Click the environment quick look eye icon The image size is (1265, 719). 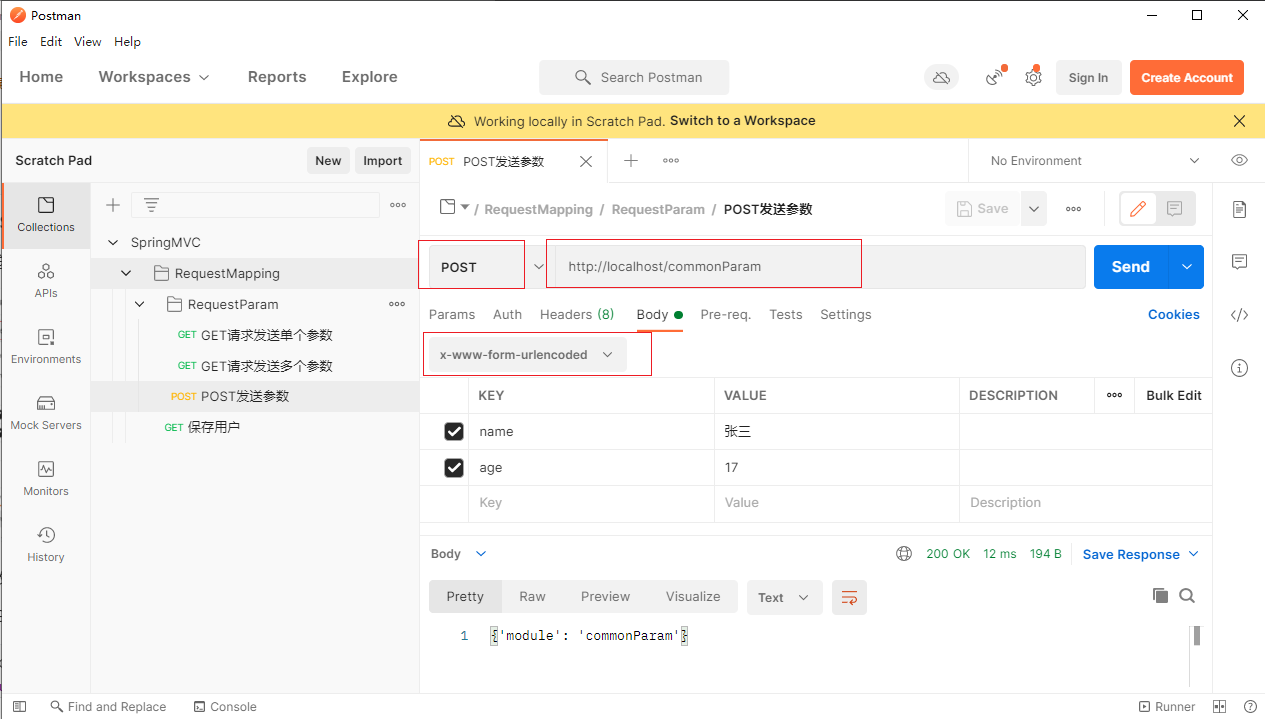click(1239, 161)
